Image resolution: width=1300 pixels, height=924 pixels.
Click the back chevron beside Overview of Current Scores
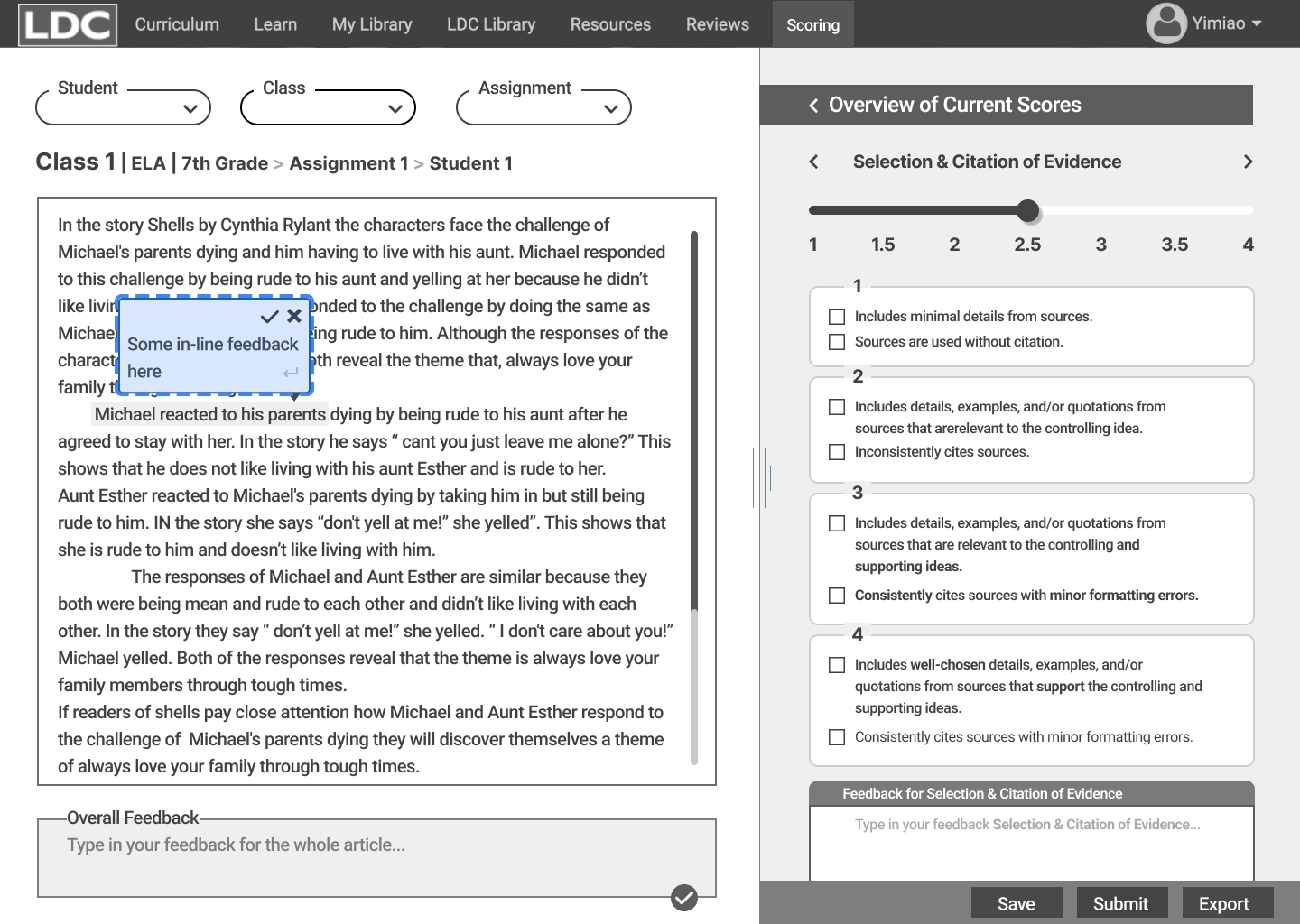[x=813, y=106]
